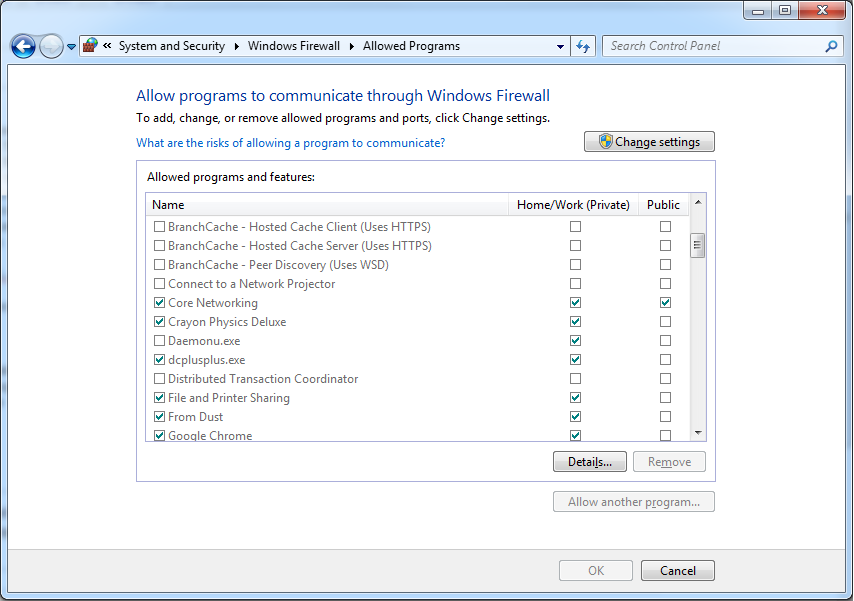Close the Allowed Programs window
The height and width of the screenshot is (601, 854).
tap(822, 10)
